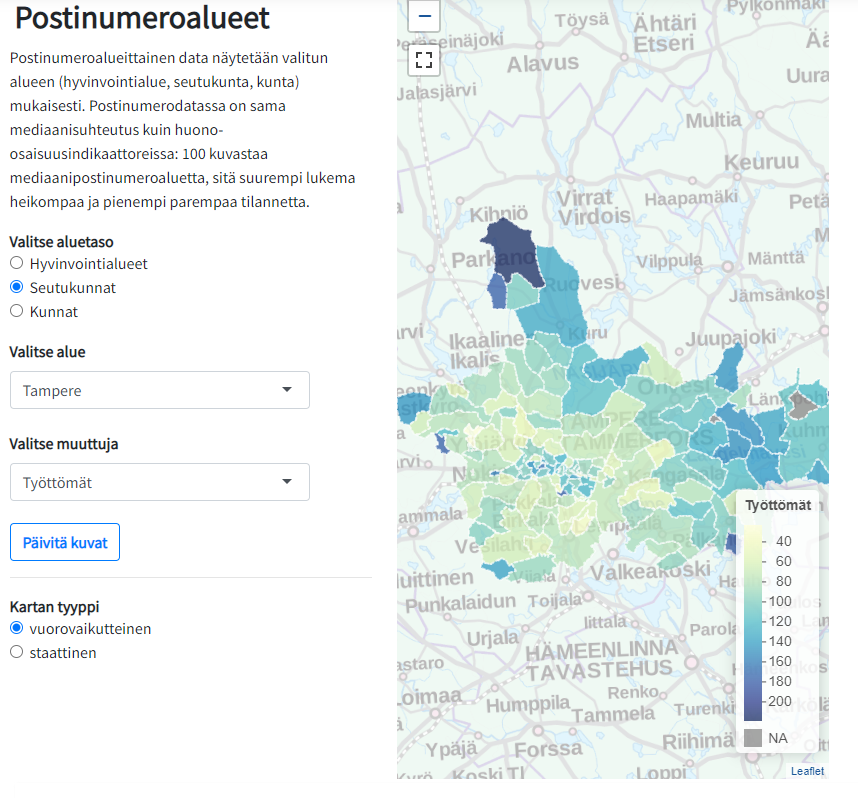The width and height of the screenshot is (858, 798).
Task: Select Hyvinvointialueet radio option
Action: coord(16,264)
